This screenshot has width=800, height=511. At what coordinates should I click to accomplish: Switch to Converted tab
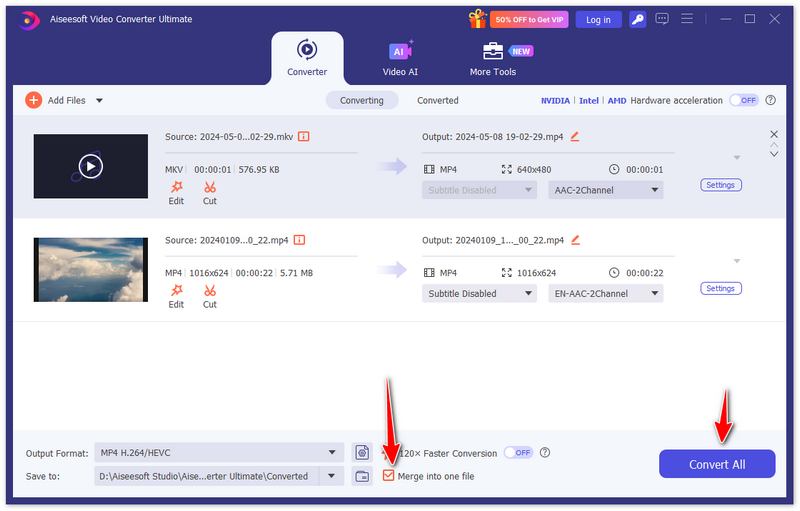438,100
